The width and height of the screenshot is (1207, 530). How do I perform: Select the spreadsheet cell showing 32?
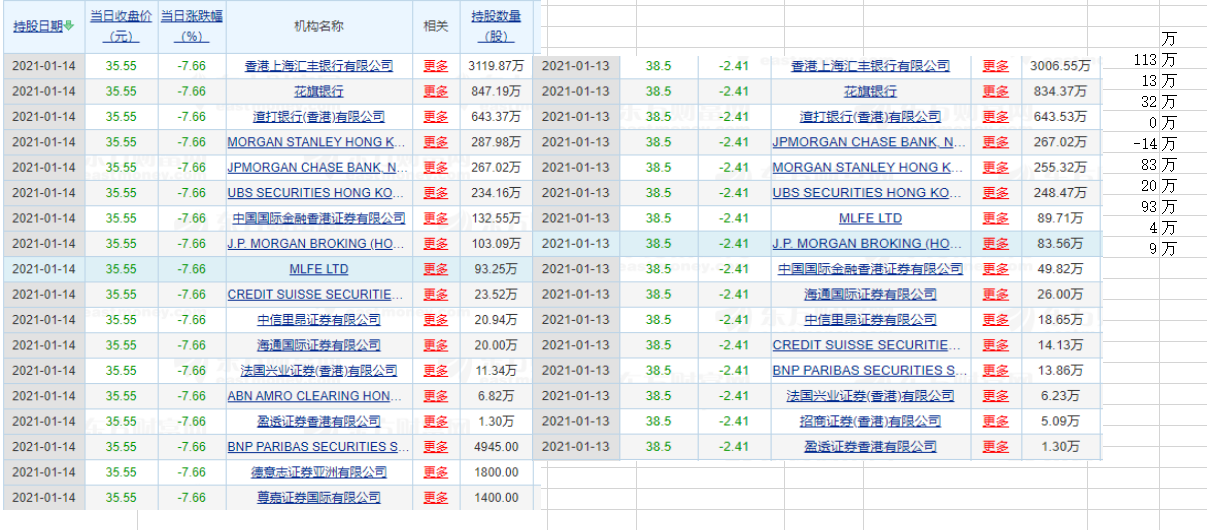click(1147, 101)
